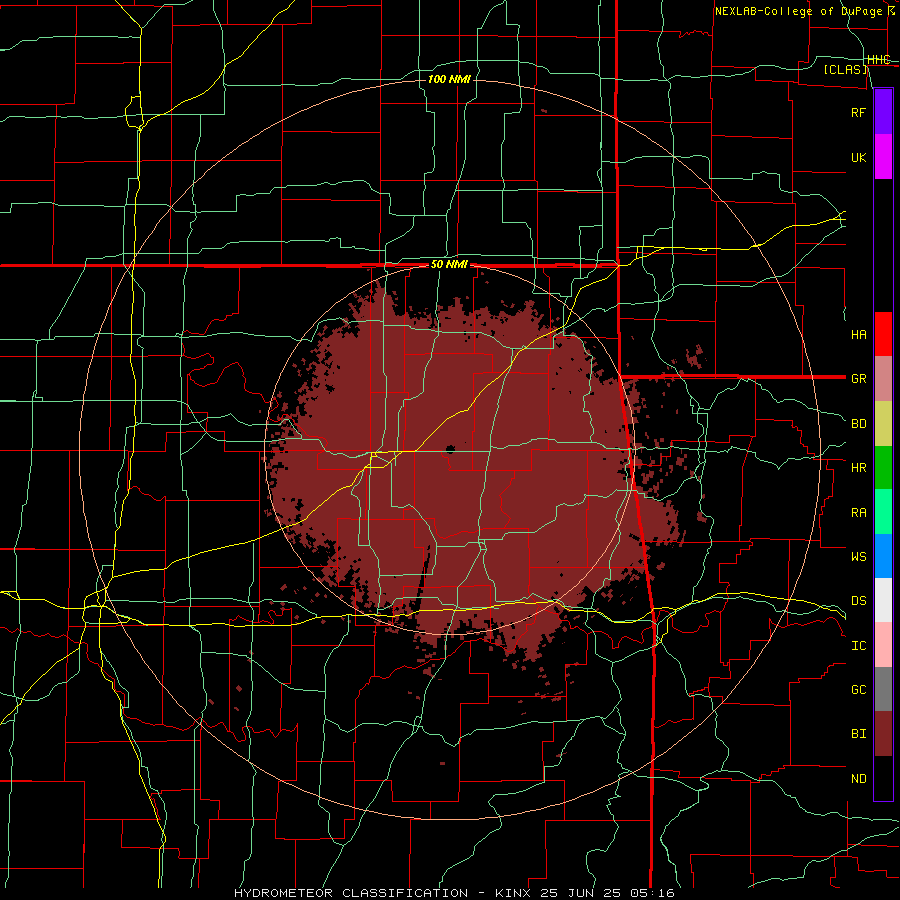Click the "100 NMI" range ring label
The image size is (900, 900).
[x=449, y=79]
